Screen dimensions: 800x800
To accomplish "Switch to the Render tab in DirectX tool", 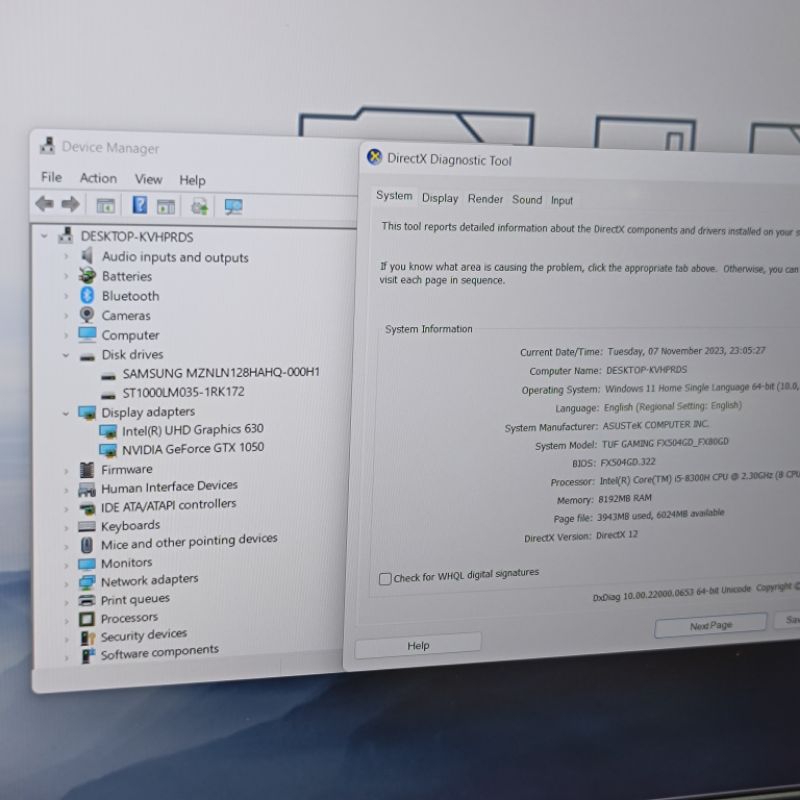I will coord(485,199).
